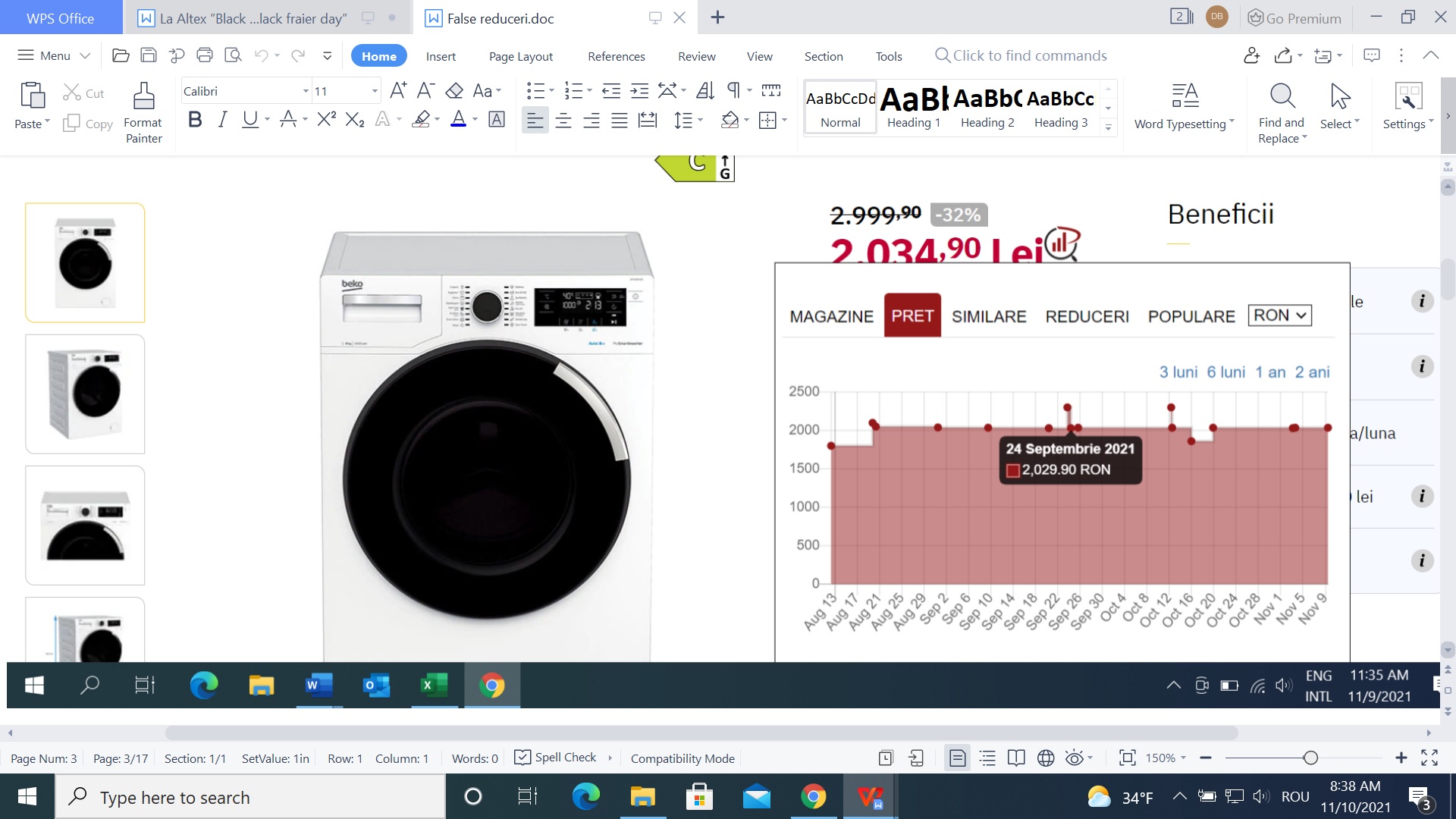This screenshot has width=1456, height=819.
Task: Open the Insert ribbon tab
Action: 441,56
